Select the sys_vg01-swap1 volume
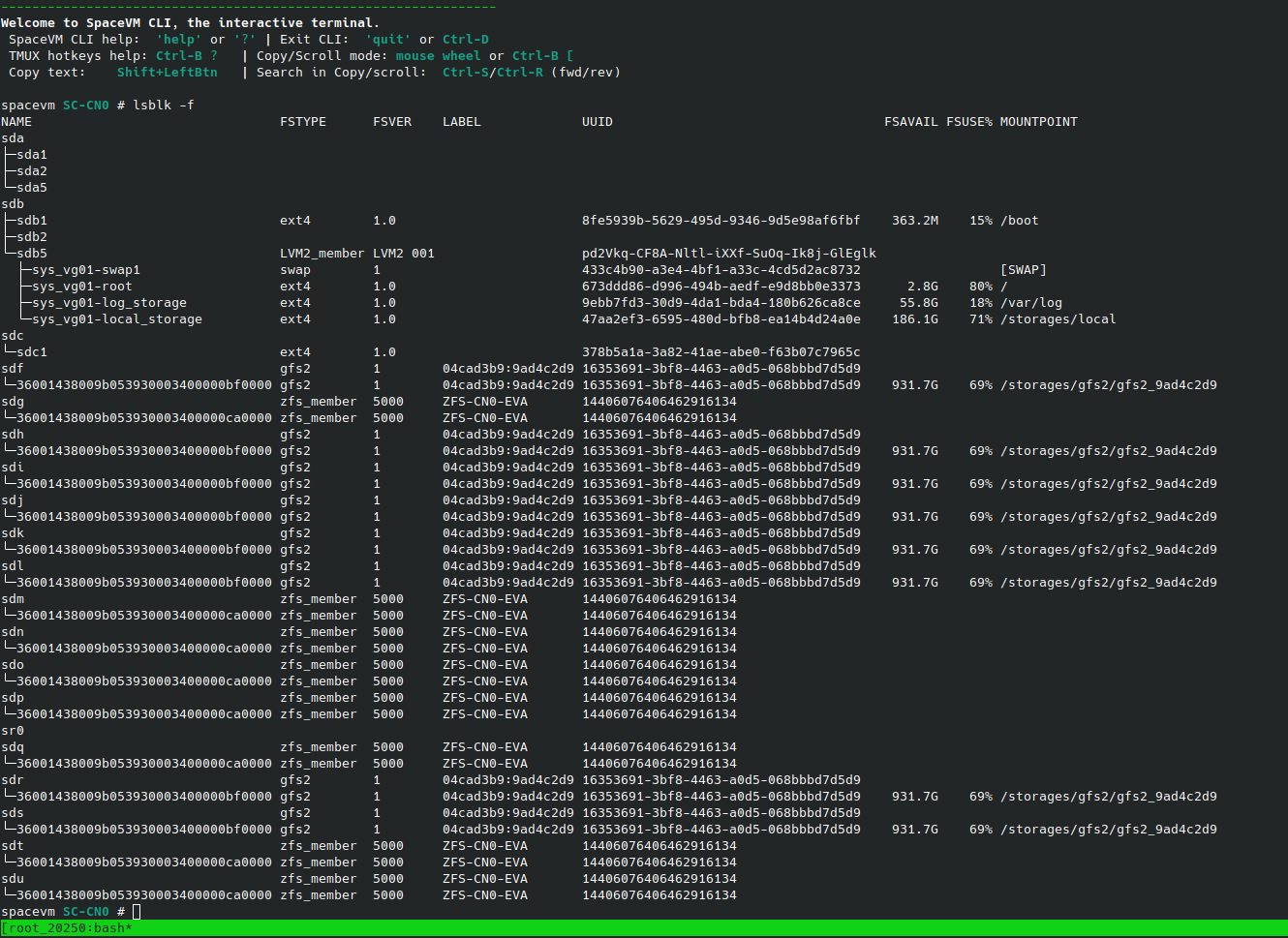Screen dimensions: 1288x938 [x=85, y=270]
